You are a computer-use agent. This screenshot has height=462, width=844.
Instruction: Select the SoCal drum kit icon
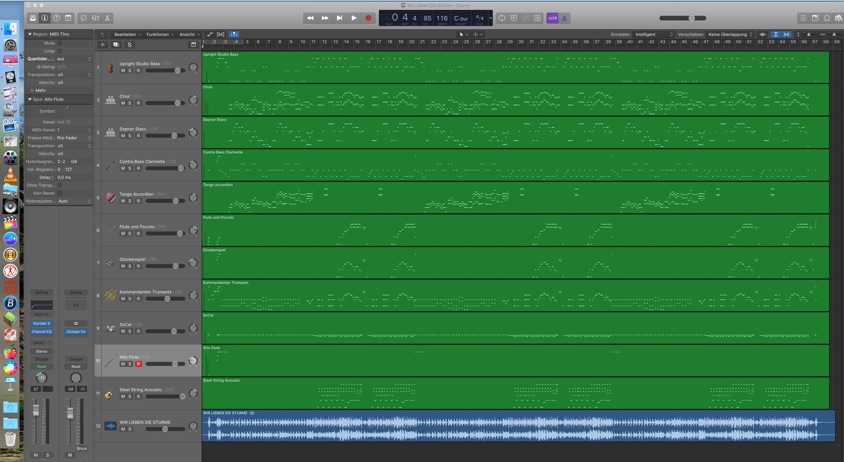coord(110,328)
